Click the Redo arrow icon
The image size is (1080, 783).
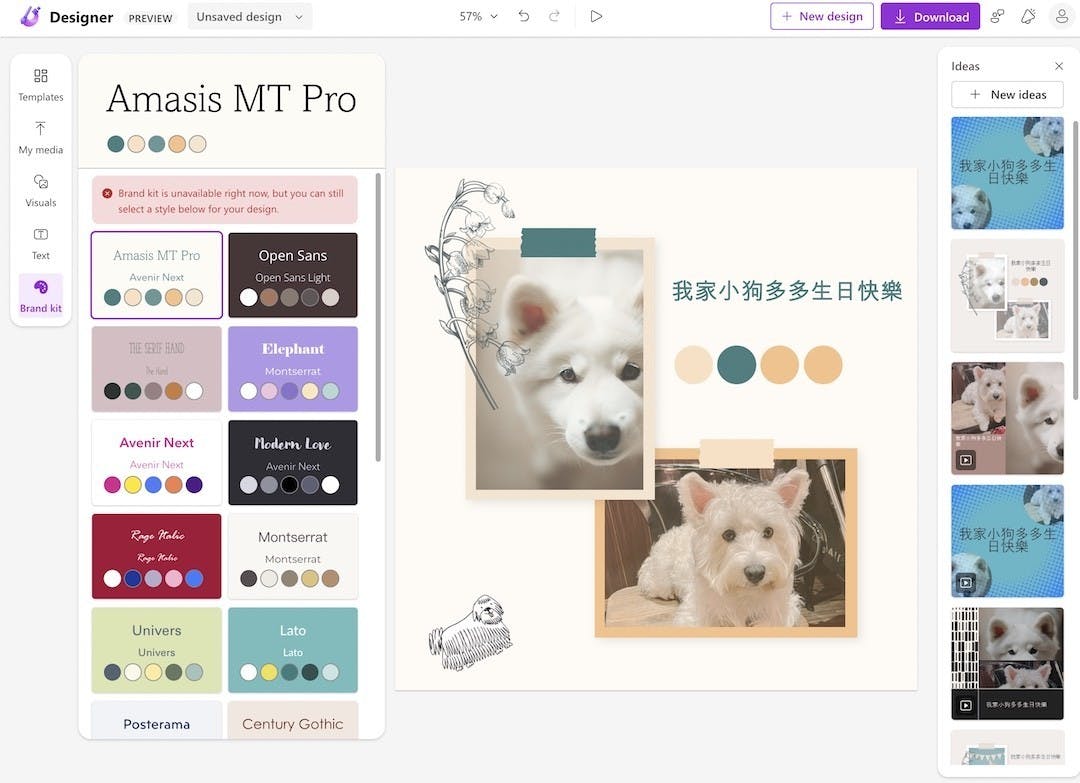[554, 17]
